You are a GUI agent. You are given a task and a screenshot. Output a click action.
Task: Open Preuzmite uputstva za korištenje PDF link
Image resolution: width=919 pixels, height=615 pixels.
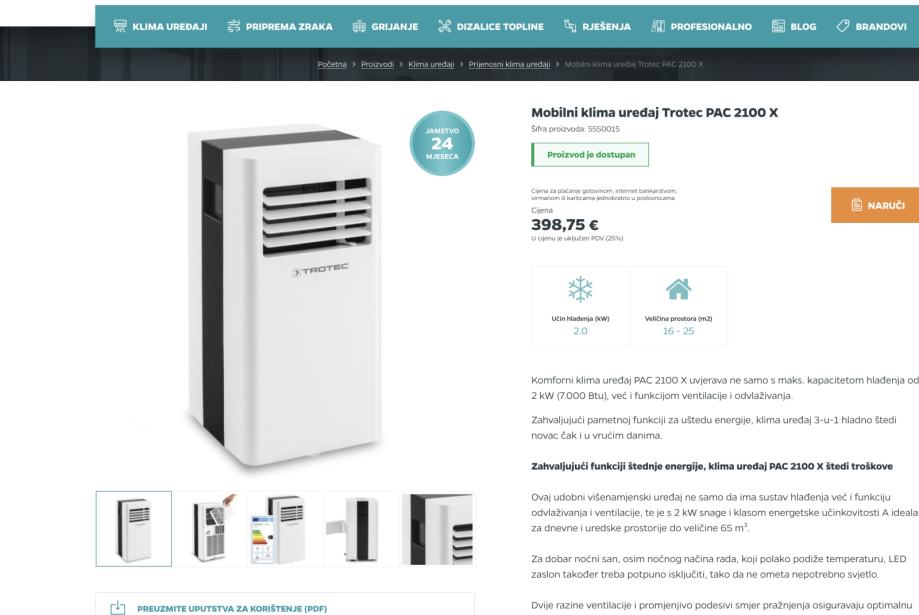tap(232, 609)
